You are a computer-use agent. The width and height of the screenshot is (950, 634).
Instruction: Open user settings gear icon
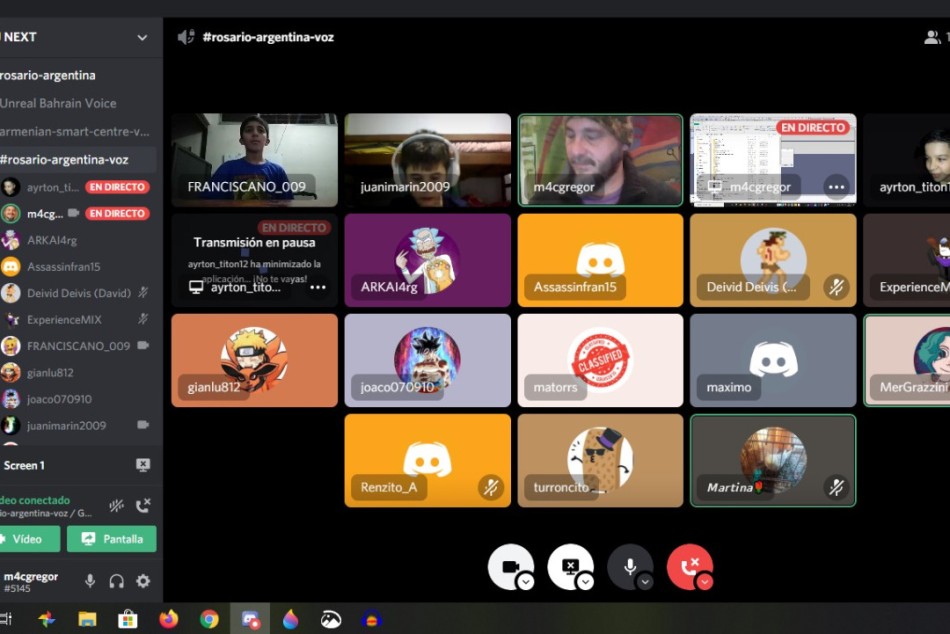coord(143,581)
